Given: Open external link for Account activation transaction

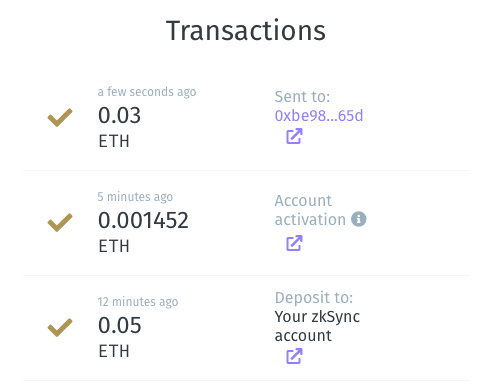Looking at the screenshot, I should [294, 243].
